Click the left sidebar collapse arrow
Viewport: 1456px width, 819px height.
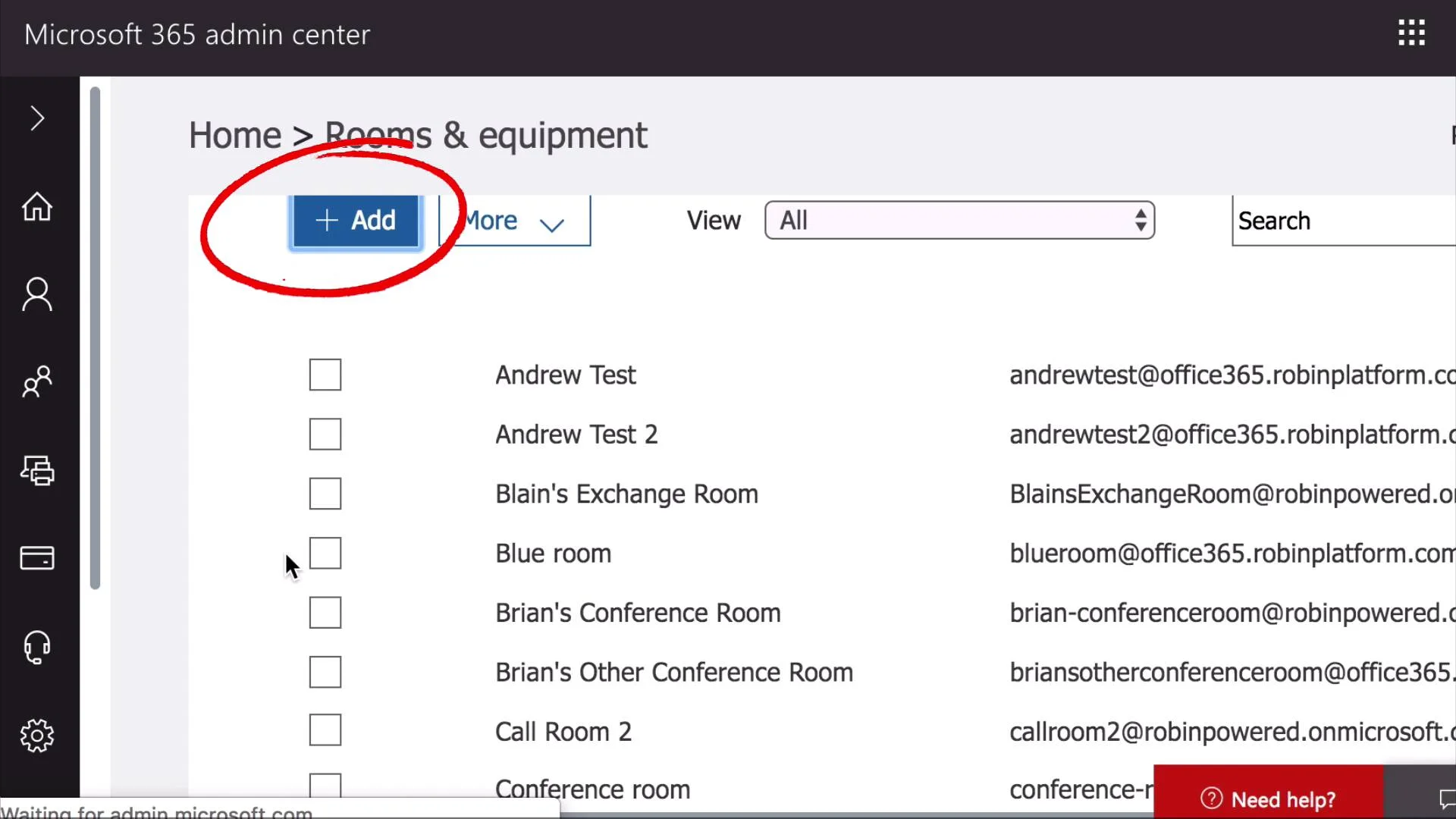[x=38, y=119]
